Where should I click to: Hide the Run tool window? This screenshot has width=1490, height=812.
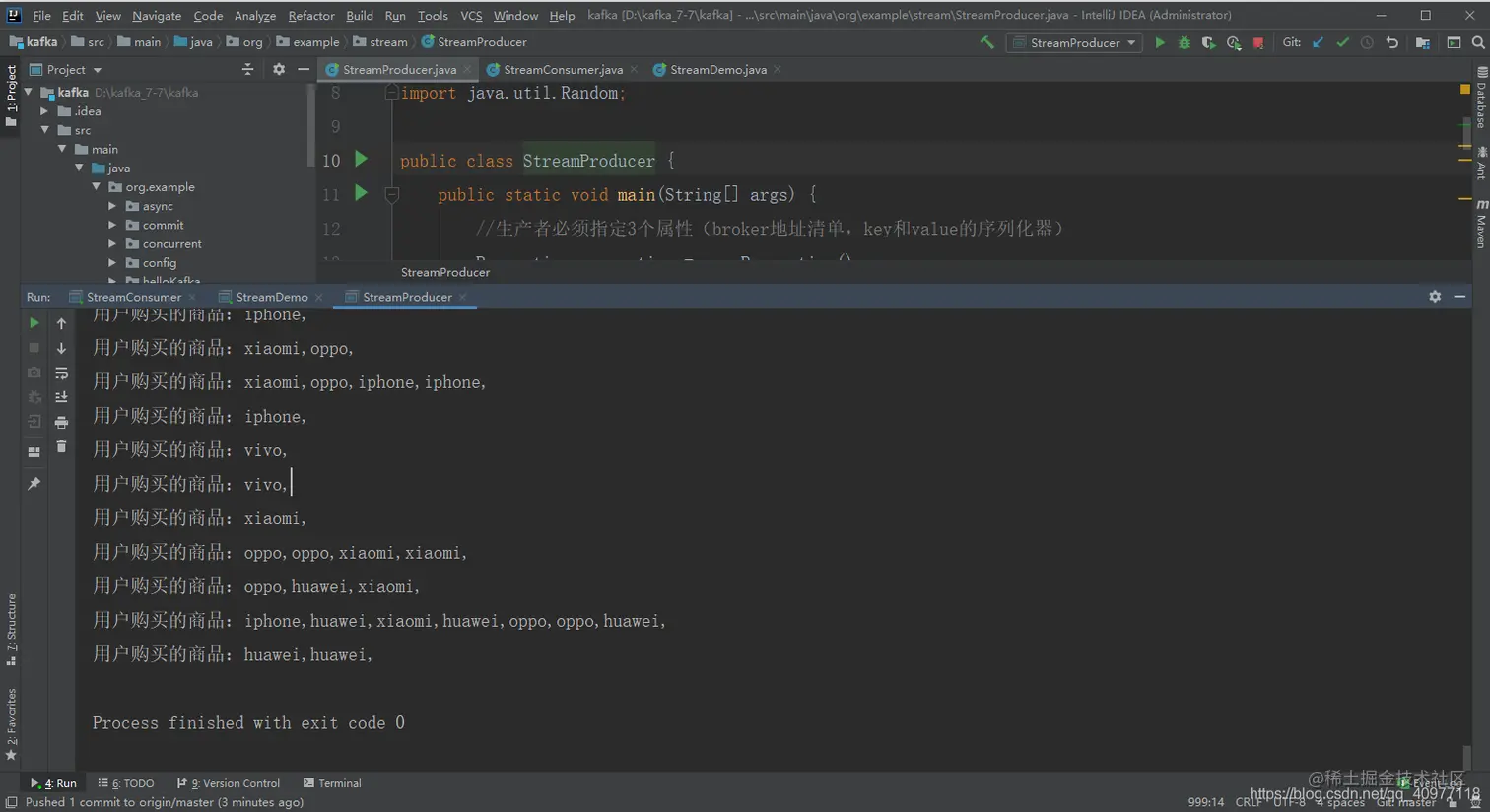[1459, 296]
